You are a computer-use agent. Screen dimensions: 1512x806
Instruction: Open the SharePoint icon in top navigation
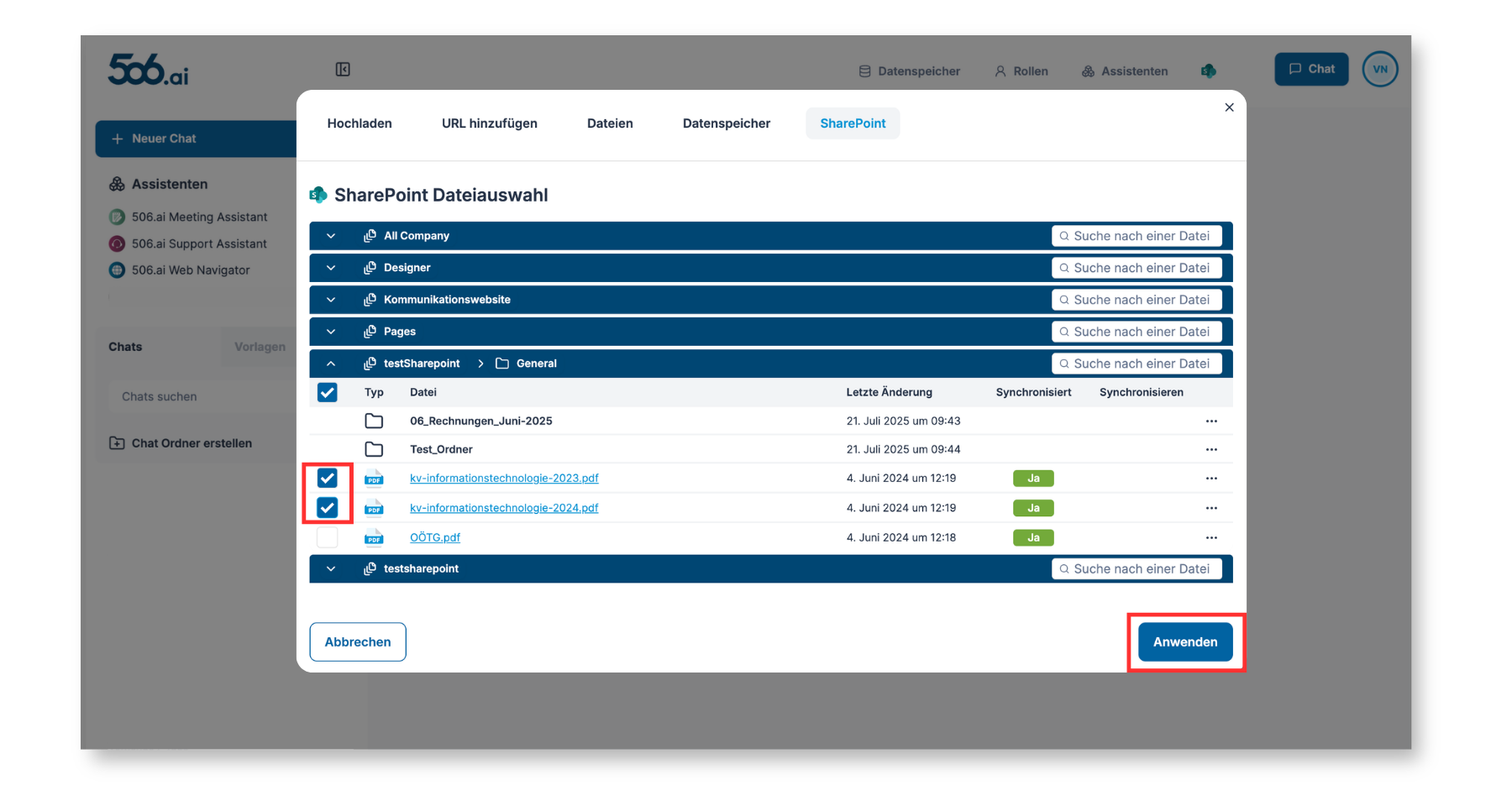click(x=1209, y=71)
